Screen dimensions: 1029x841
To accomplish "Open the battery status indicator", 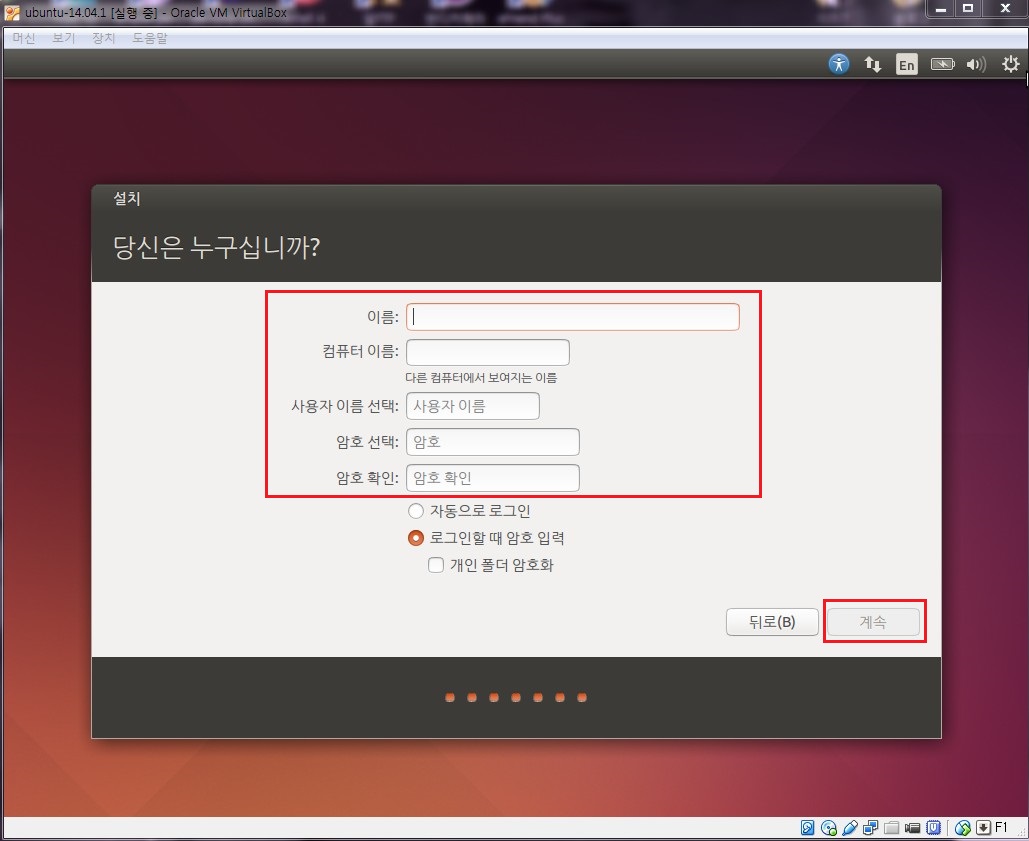I will click(941, 64).
